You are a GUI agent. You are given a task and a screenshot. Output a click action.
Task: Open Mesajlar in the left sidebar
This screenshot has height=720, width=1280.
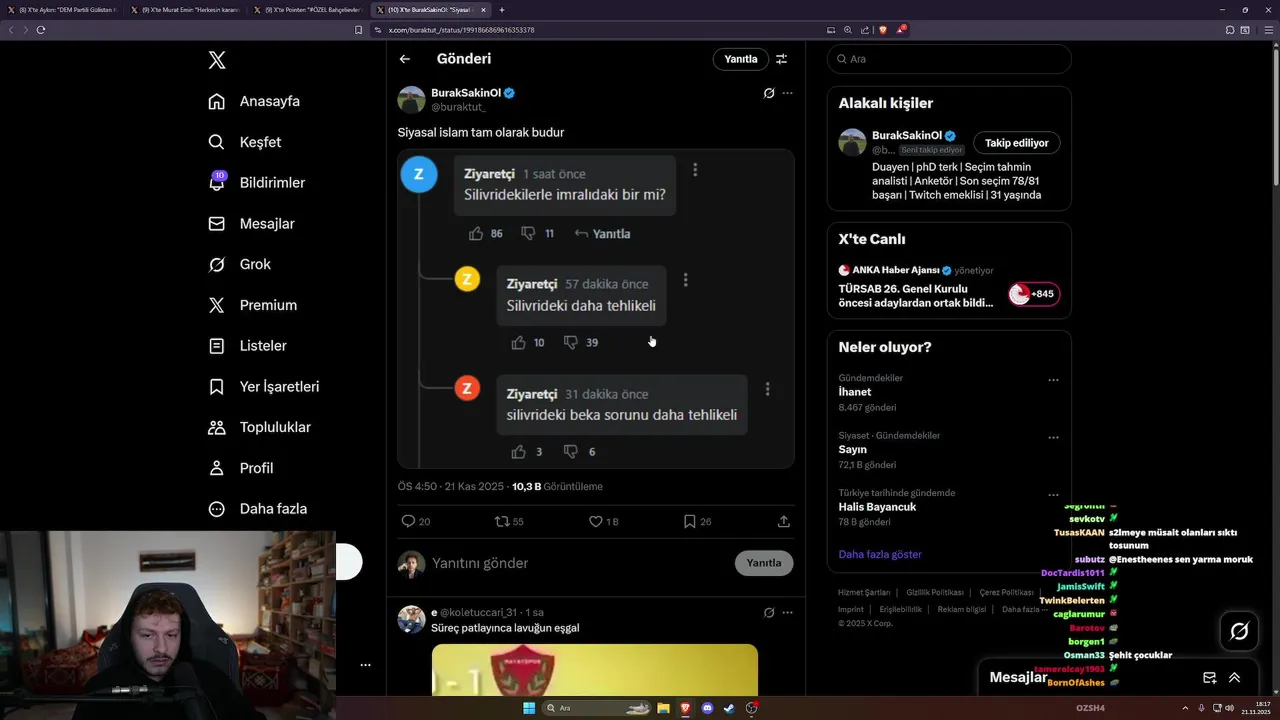251,224
